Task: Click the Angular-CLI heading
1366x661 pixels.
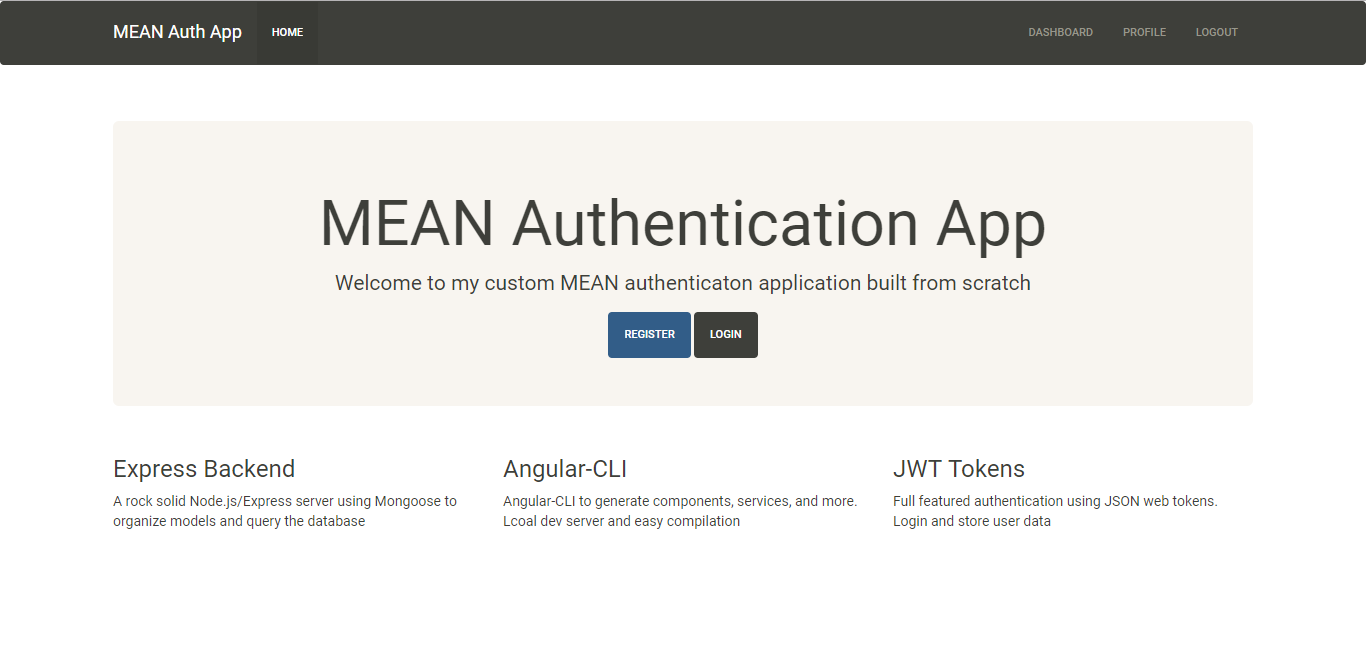Action: tap(565, 469)
